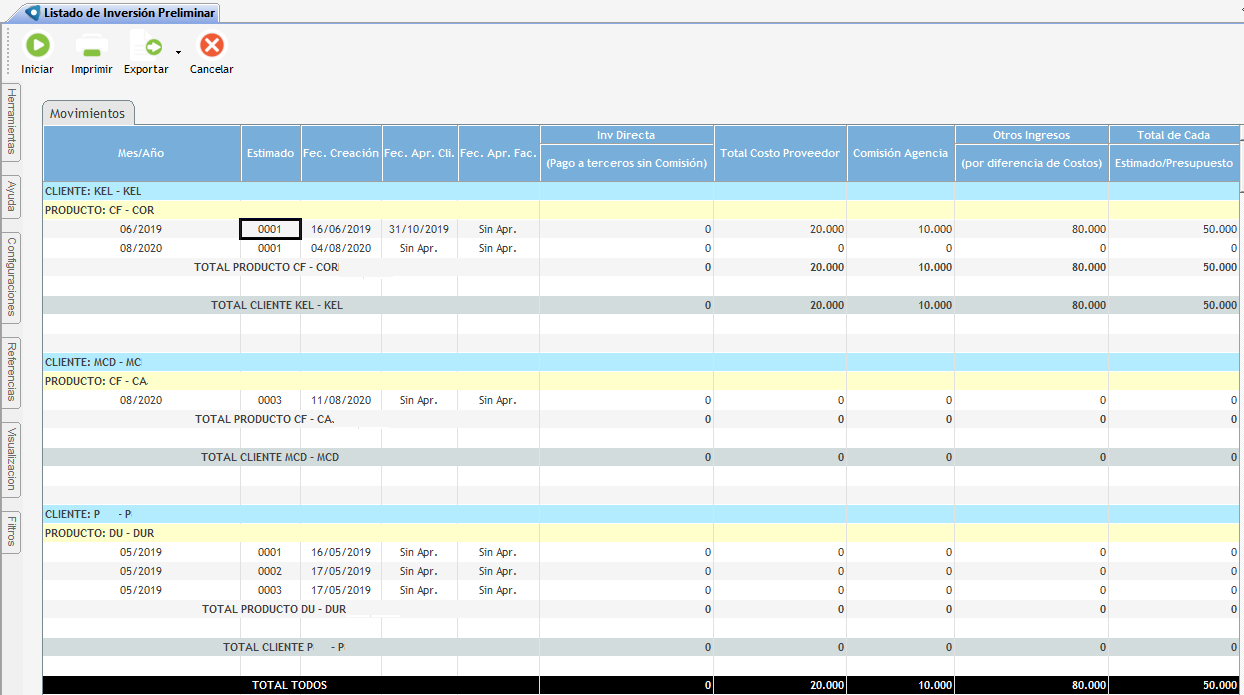Open the Filtros side tab
The image size is (1244, 695).
coord(11,532)
